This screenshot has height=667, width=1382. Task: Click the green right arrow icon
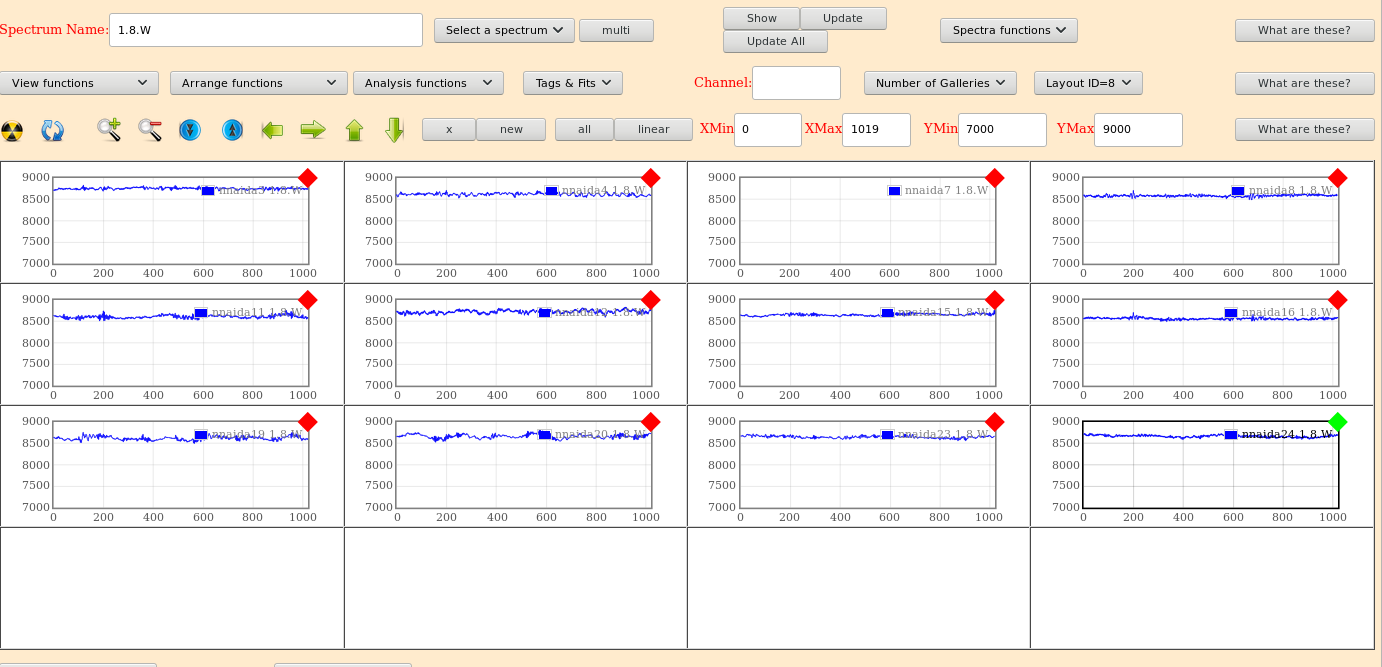pyautogui.click(x=313, y=129)
